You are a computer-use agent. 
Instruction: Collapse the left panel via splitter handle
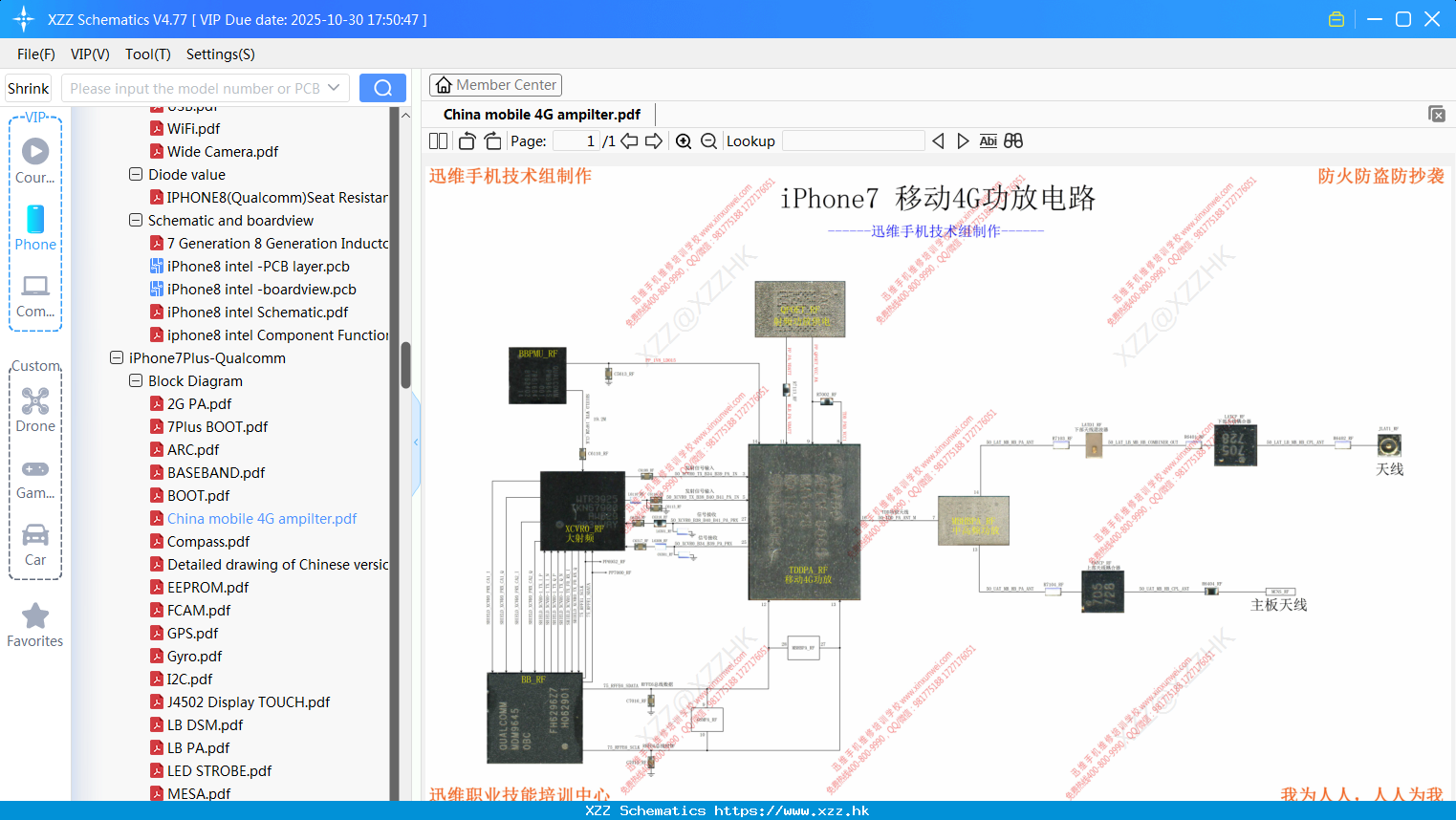tap(416, 442)
